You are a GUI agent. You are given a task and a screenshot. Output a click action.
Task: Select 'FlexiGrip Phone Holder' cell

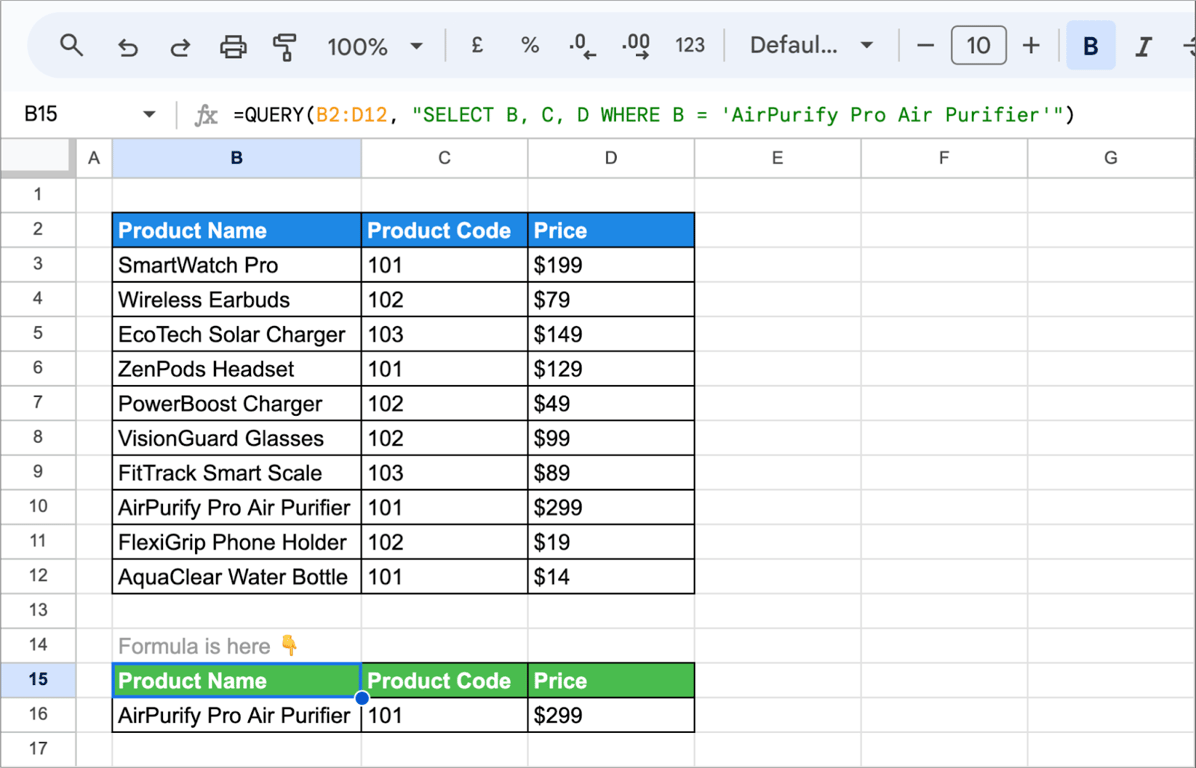pos(236,542)
